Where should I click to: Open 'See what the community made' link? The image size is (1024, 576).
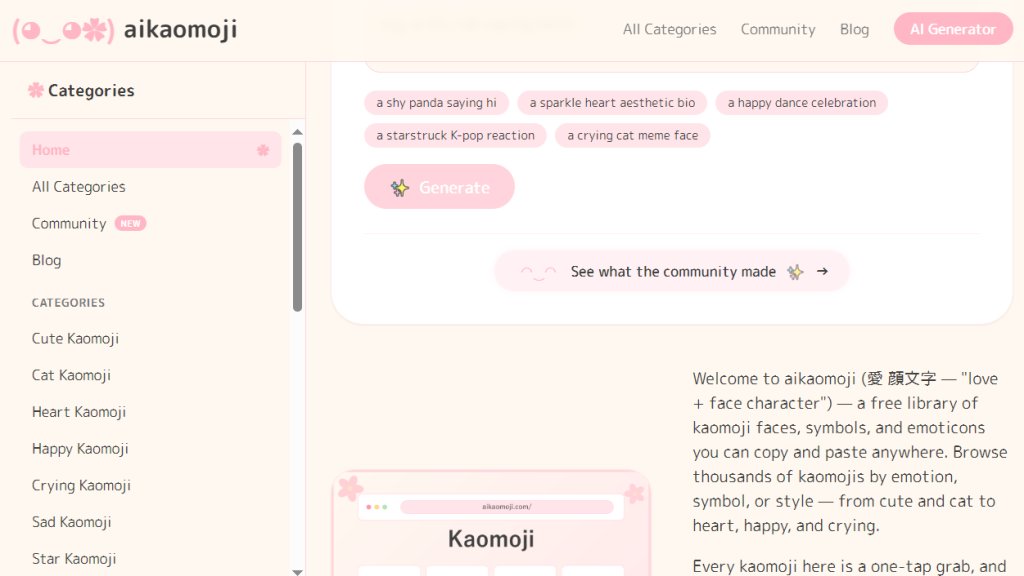(x=671, y=271)
